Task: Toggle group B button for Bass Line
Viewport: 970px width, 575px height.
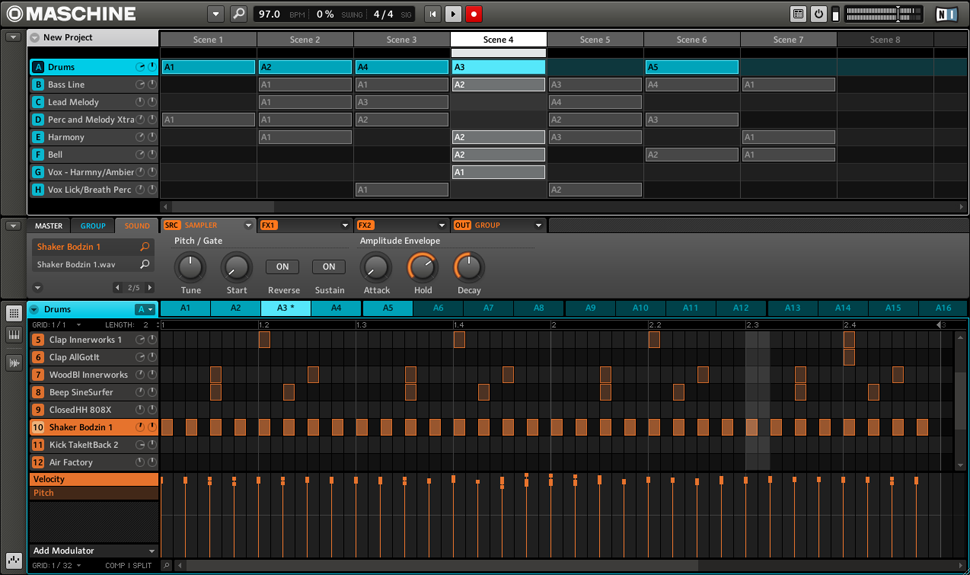Action: [x=38, y=85]
